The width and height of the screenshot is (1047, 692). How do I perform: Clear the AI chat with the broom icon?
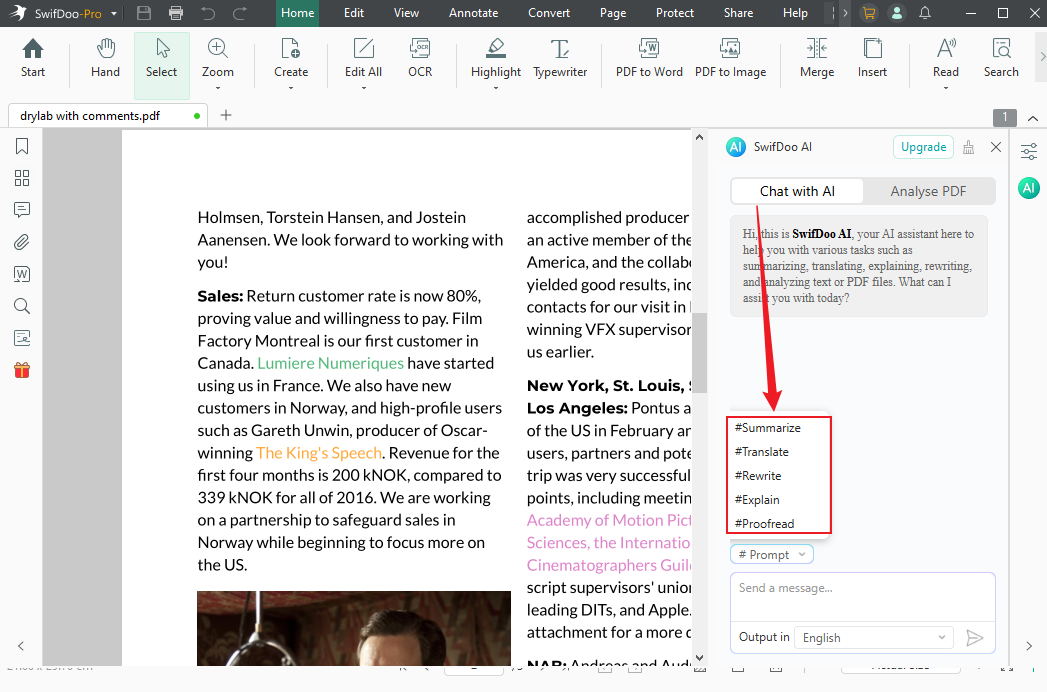coord(967,147)
